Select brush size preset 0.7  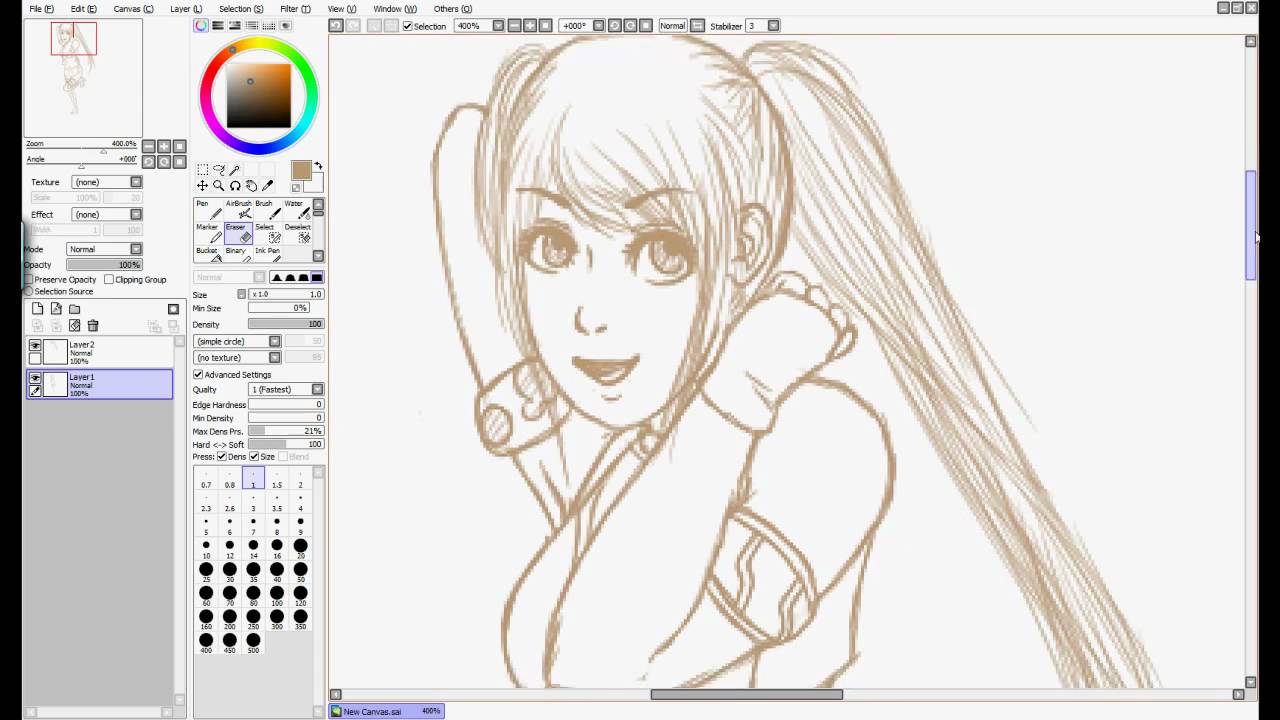[206, 479]
